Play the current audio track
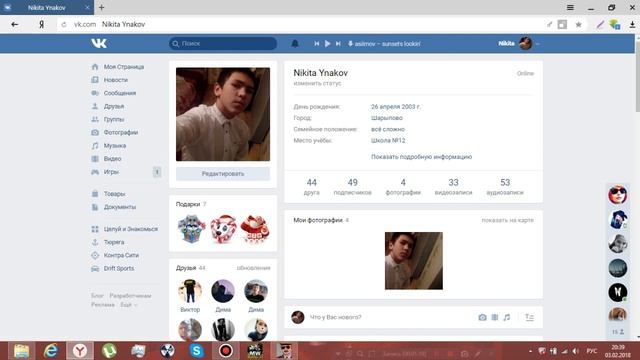This screenshot has height=360, width=640. click(x=327, y=43)
